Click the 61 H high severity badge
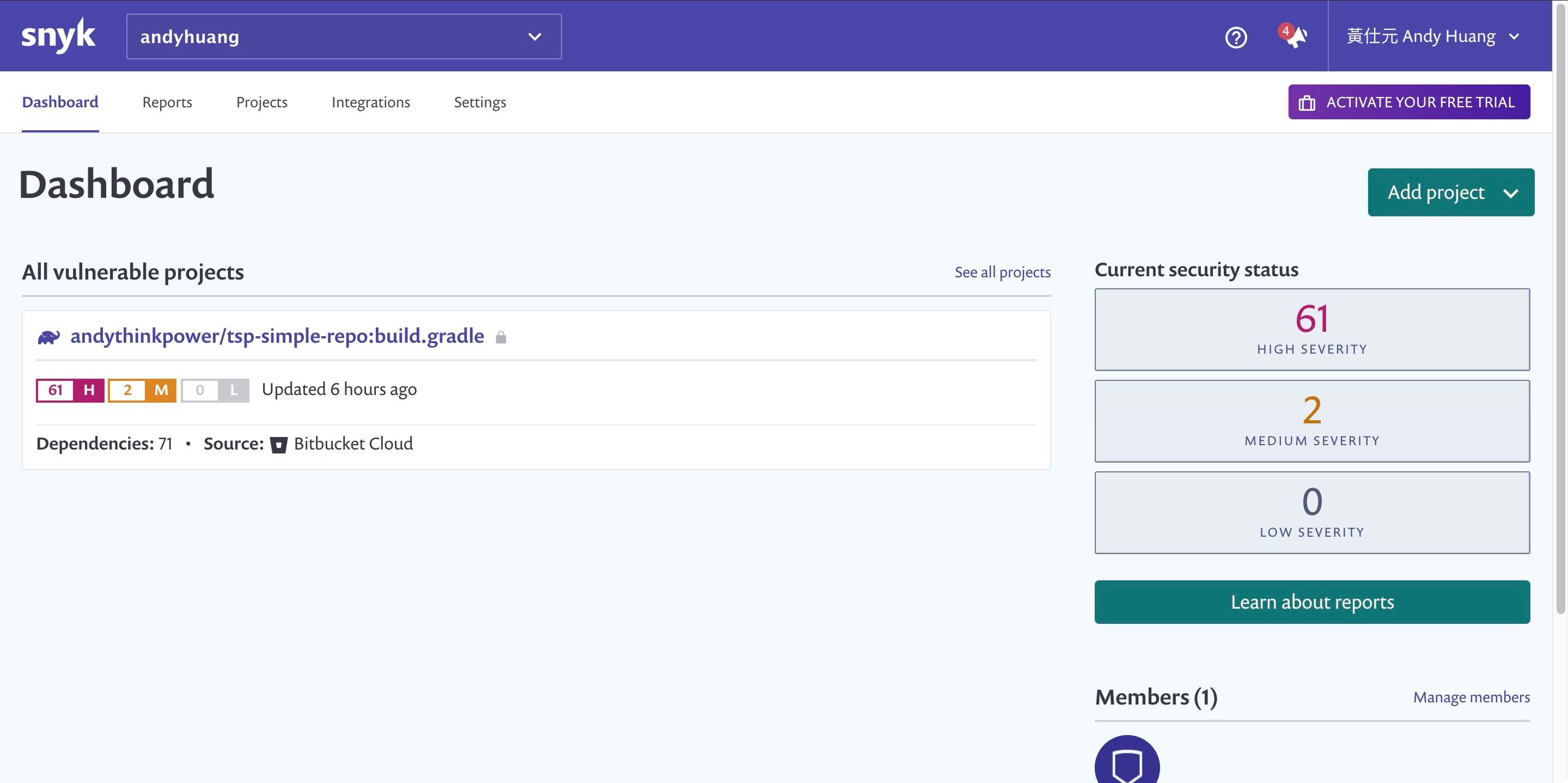The width and height of the screenshot is (1568, 783). (70, 390)
